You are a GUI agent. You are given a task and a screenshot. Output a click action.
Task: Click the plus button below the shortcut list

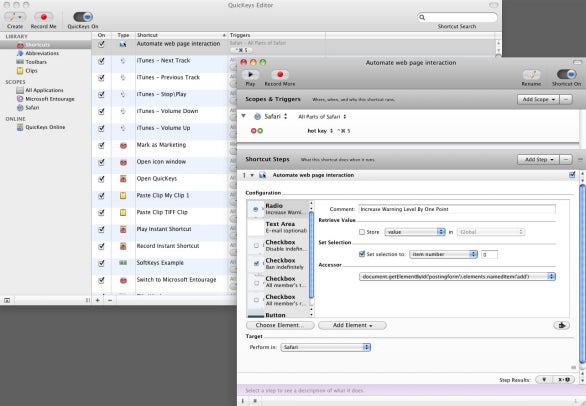[x=98, y=300]
